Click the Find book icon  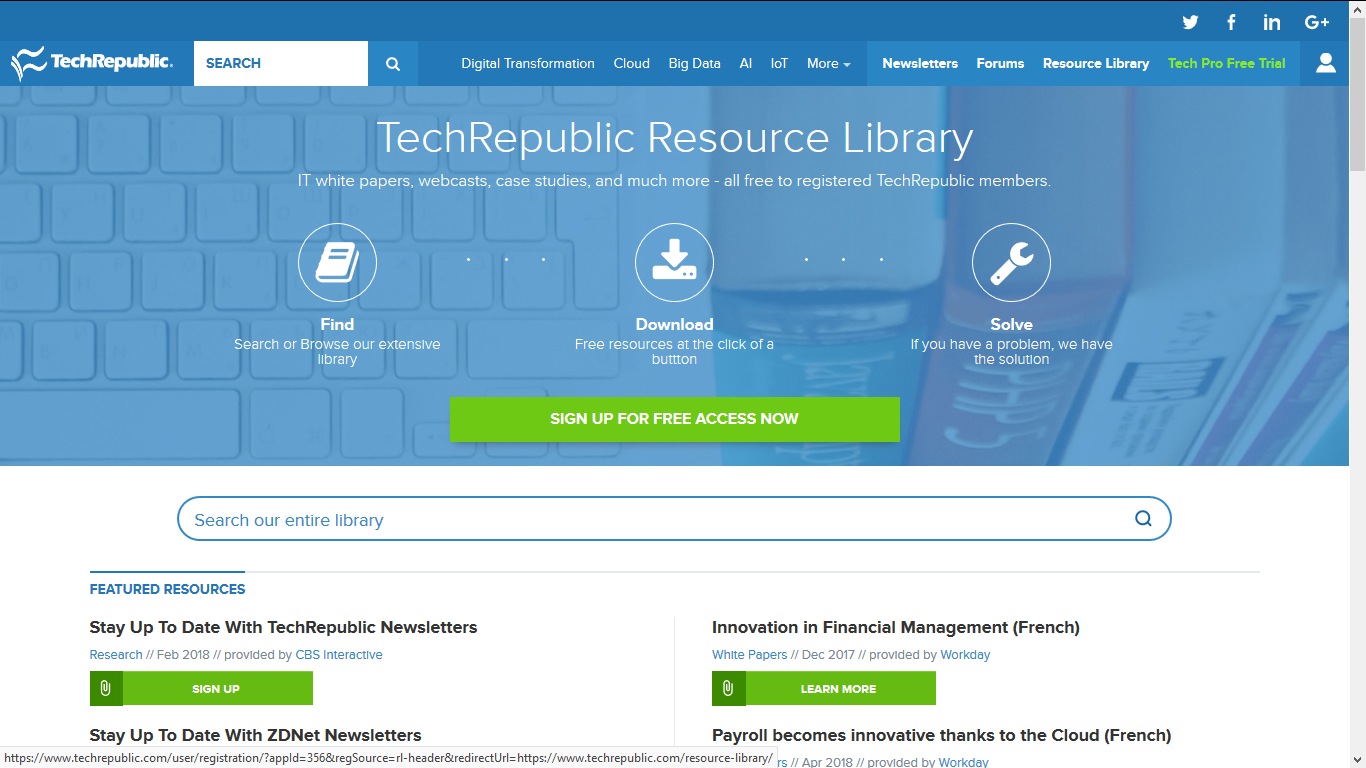[x=337, y=262]
